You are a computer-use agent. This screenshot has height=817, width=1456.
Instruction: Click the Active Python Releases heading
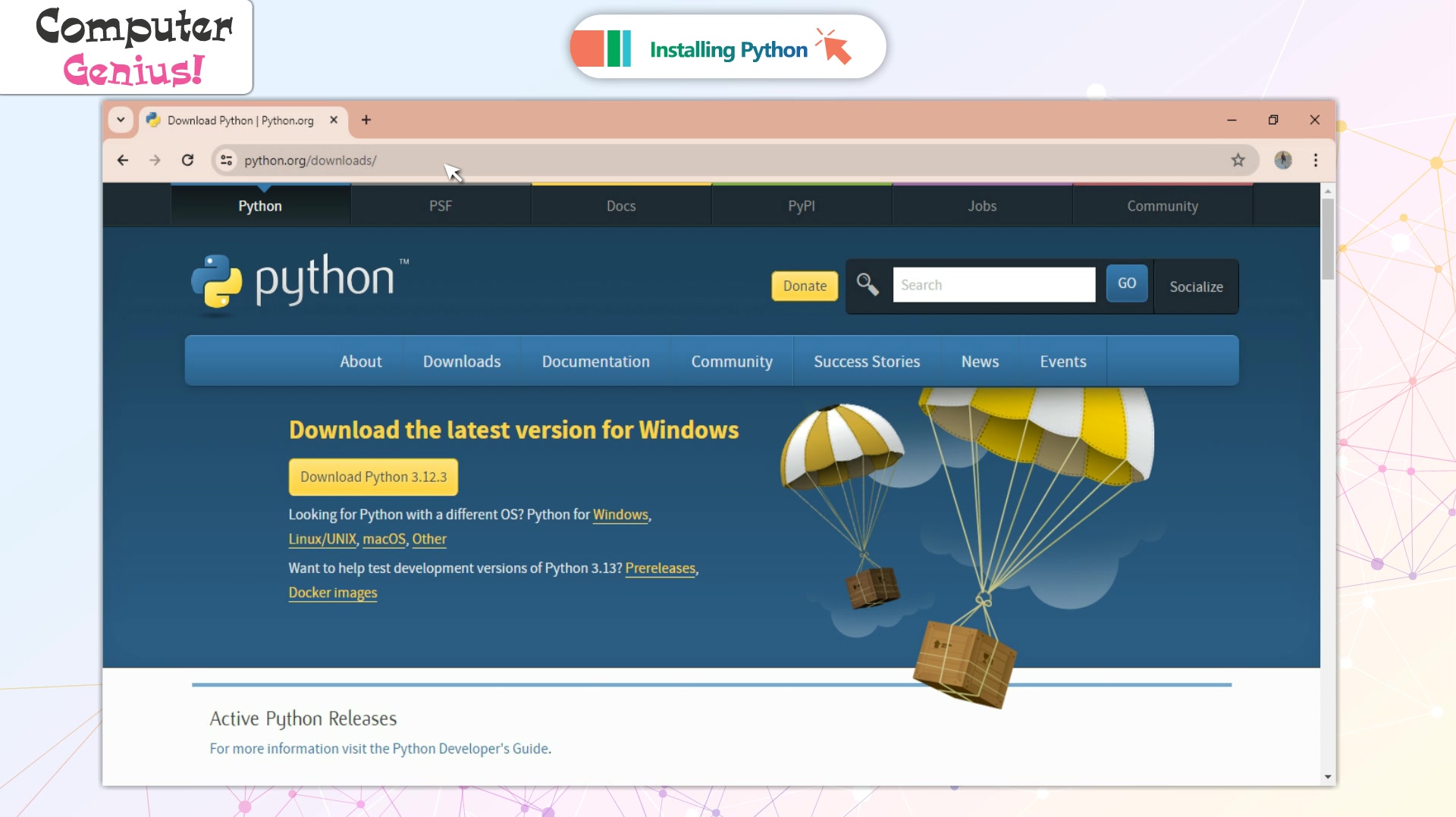tap(303, 718)
